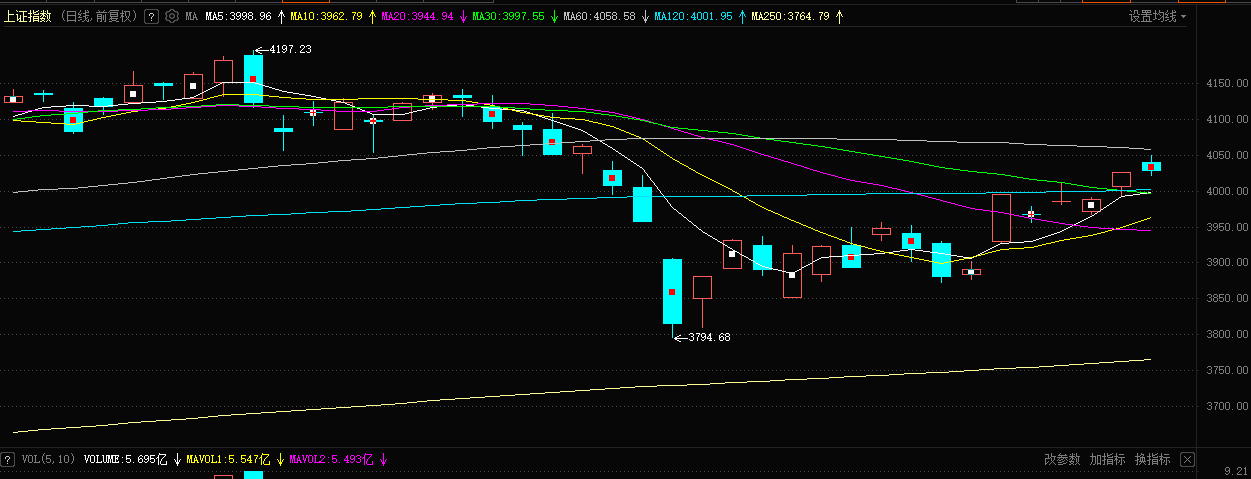Click the 换指标 button
The width and height of the screenshot is (1251, 479).
[1152, 459]
